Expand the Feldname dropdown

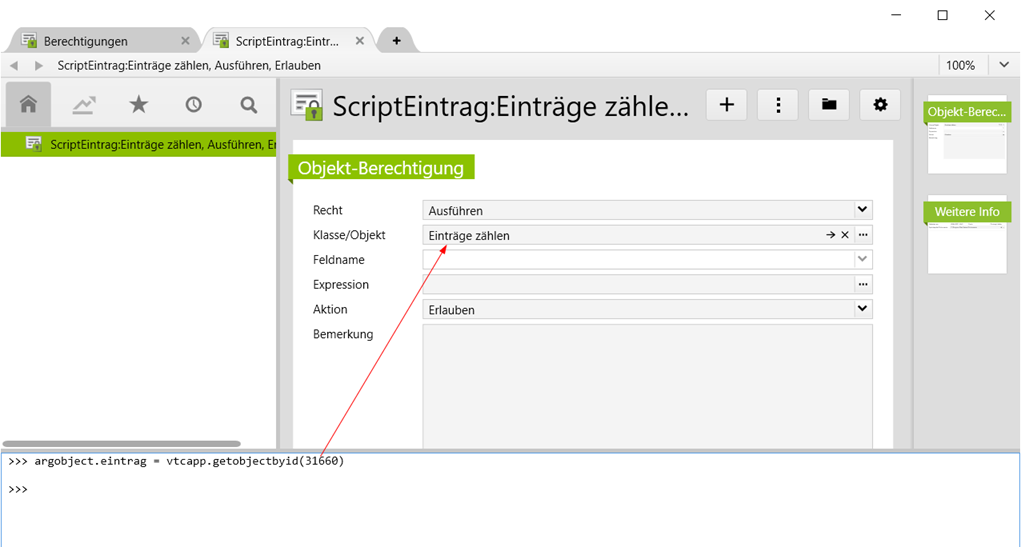click(862, 260)
